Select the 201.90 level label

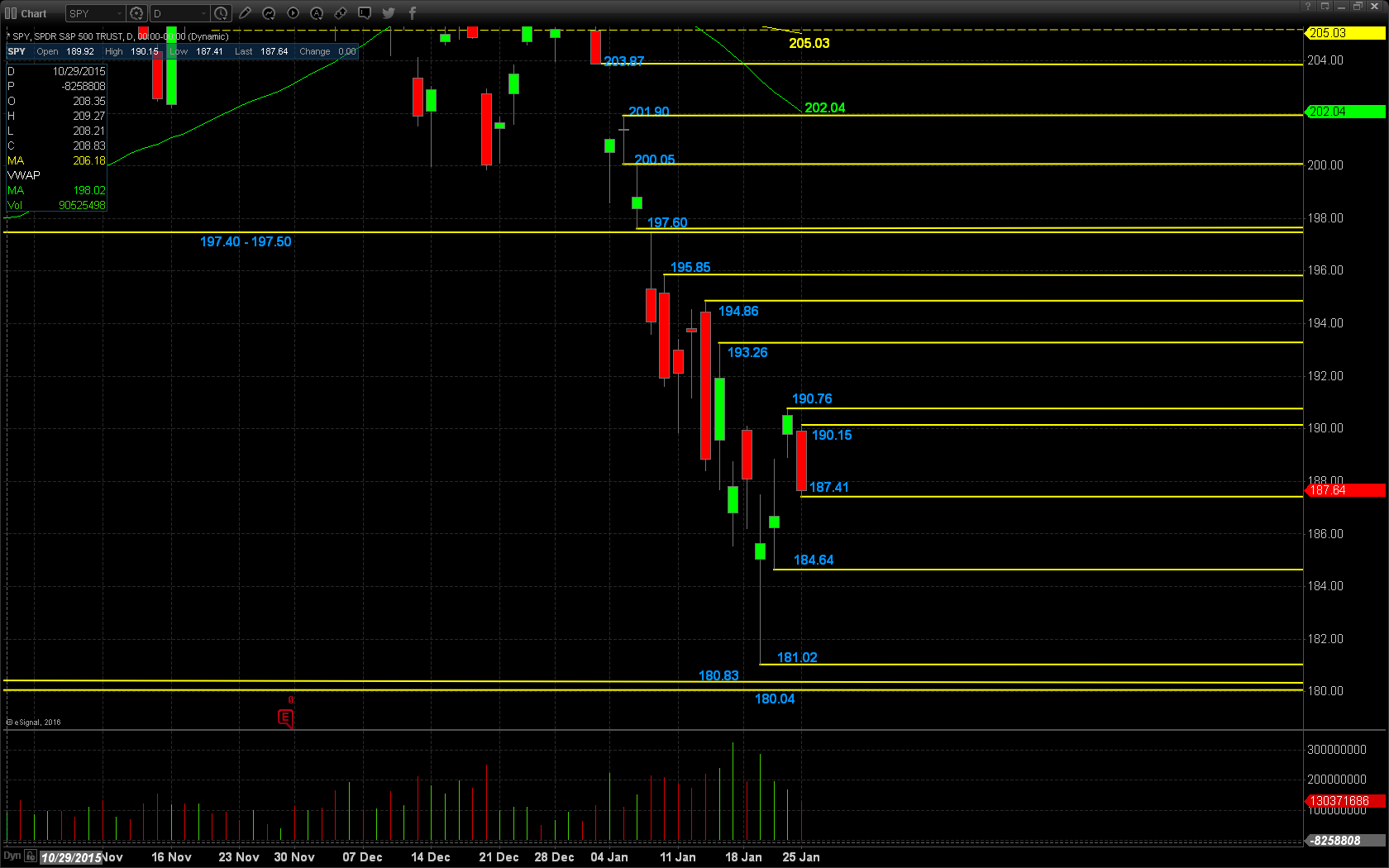pyautogui.click(x=649, y=112)
